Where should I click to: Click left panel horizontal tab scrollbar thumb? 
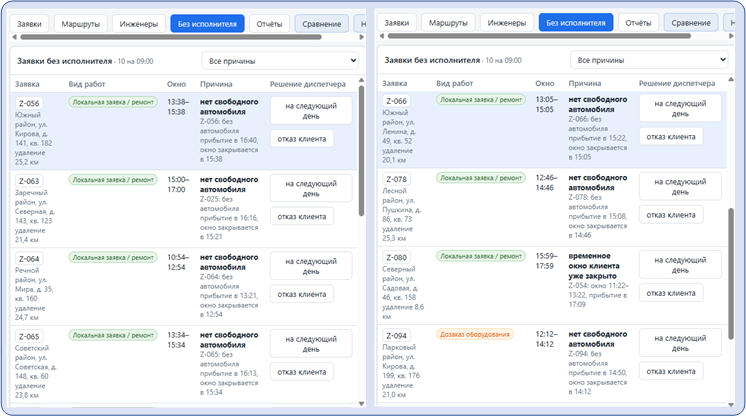click(x=171, y=37)
